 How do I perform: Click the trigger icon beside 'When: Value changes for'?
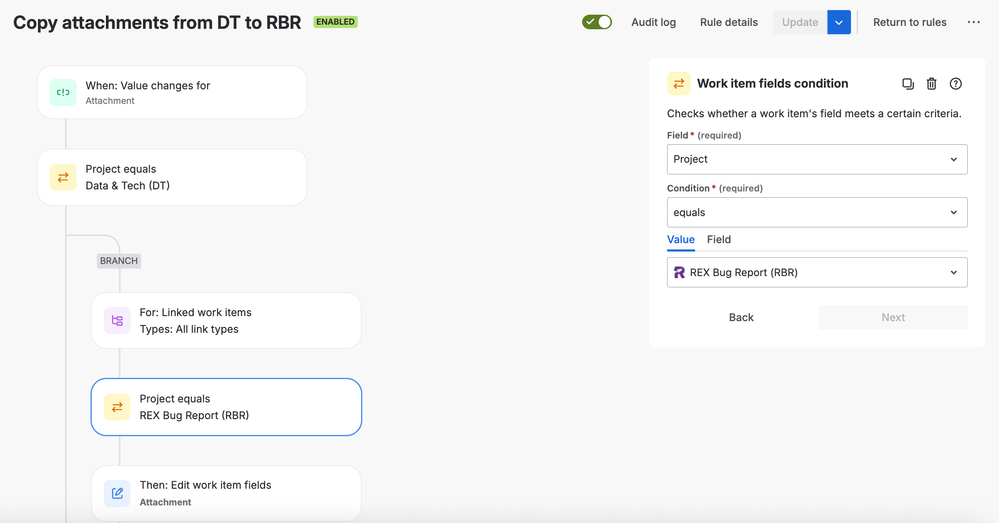[63, 92]
